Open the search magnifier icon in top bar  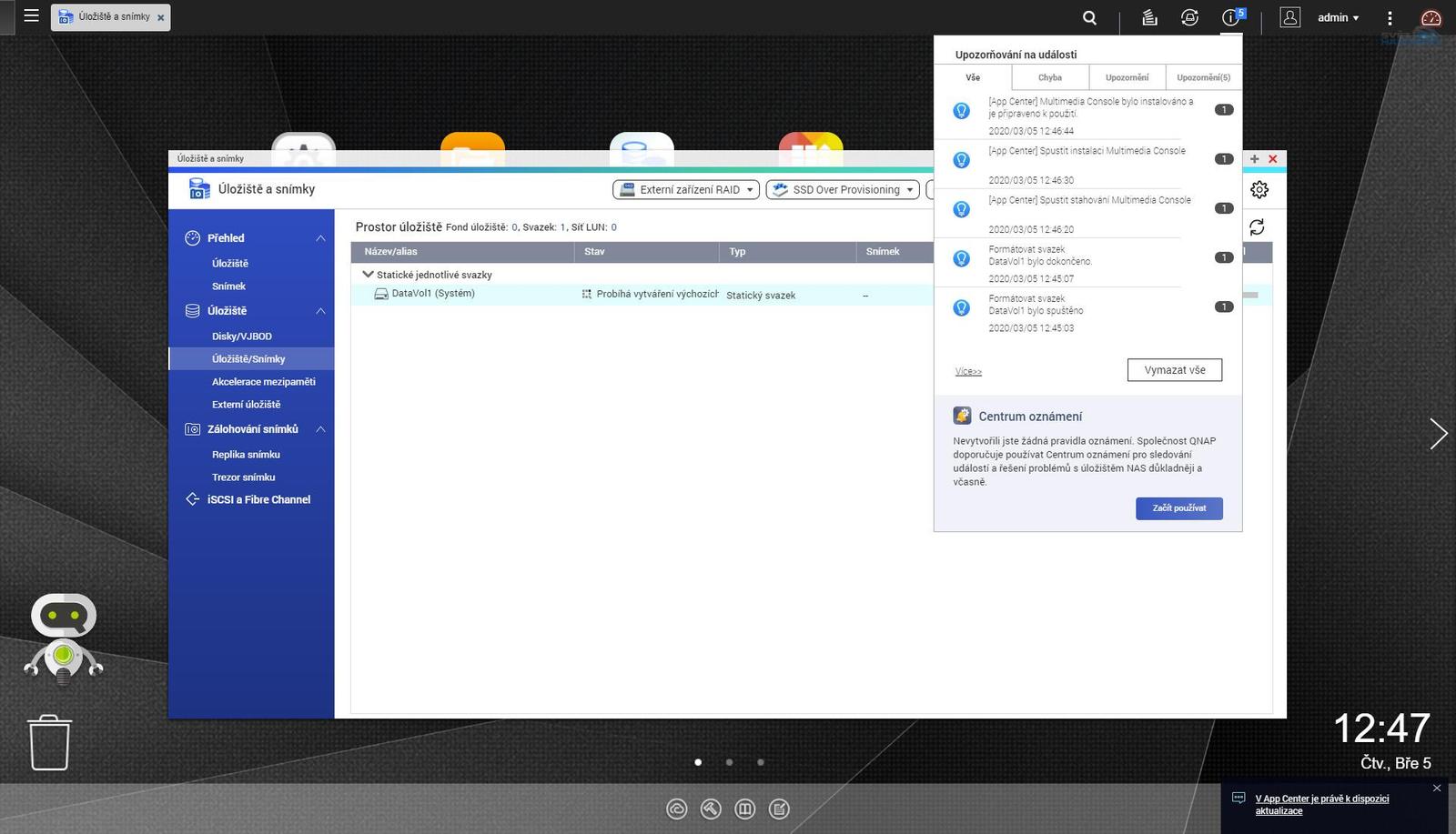click(x=1089, y=17)
